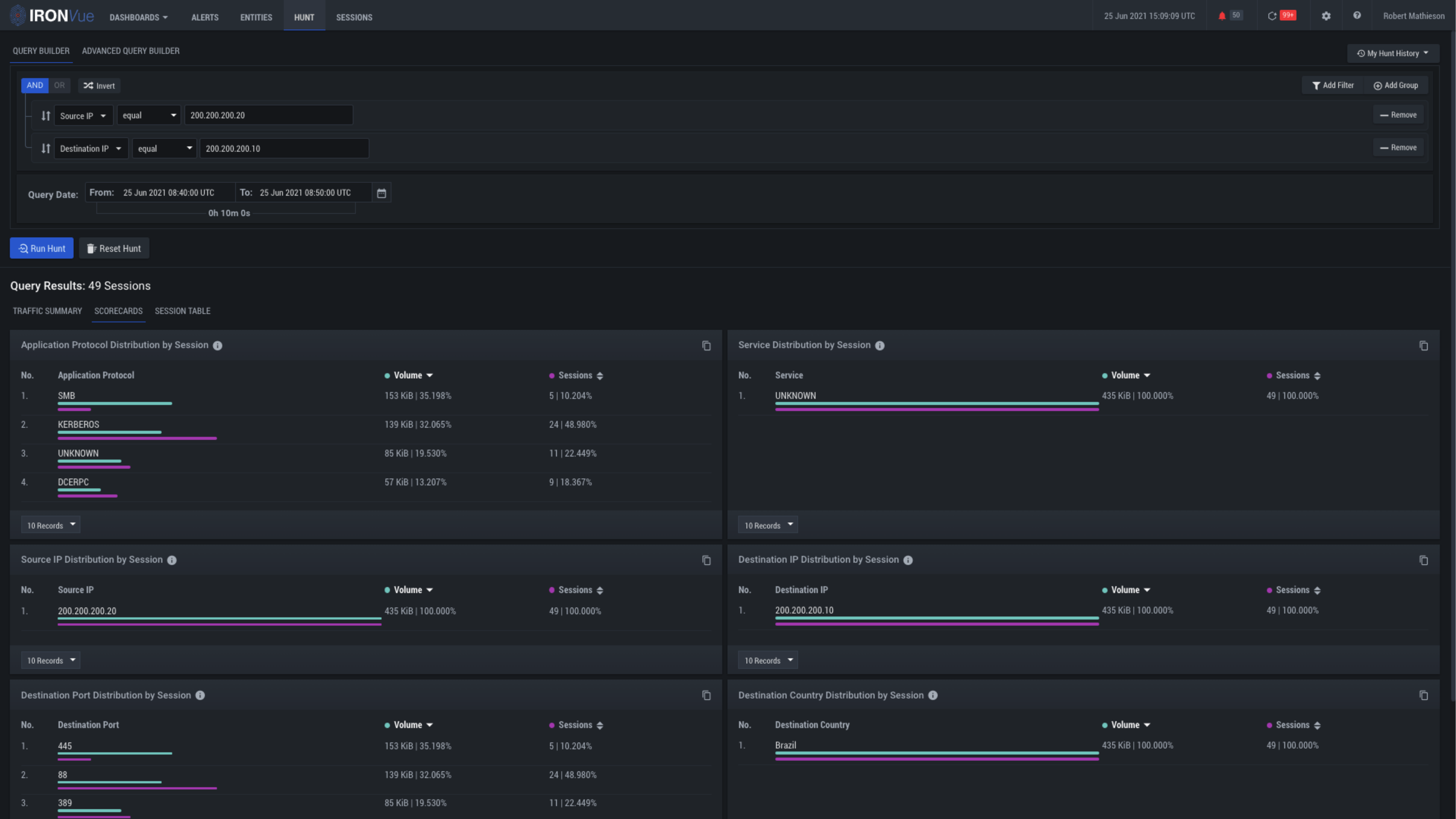1456x819 pixels.
Task: Open the help question mark icon
Action: (1356, 16)
